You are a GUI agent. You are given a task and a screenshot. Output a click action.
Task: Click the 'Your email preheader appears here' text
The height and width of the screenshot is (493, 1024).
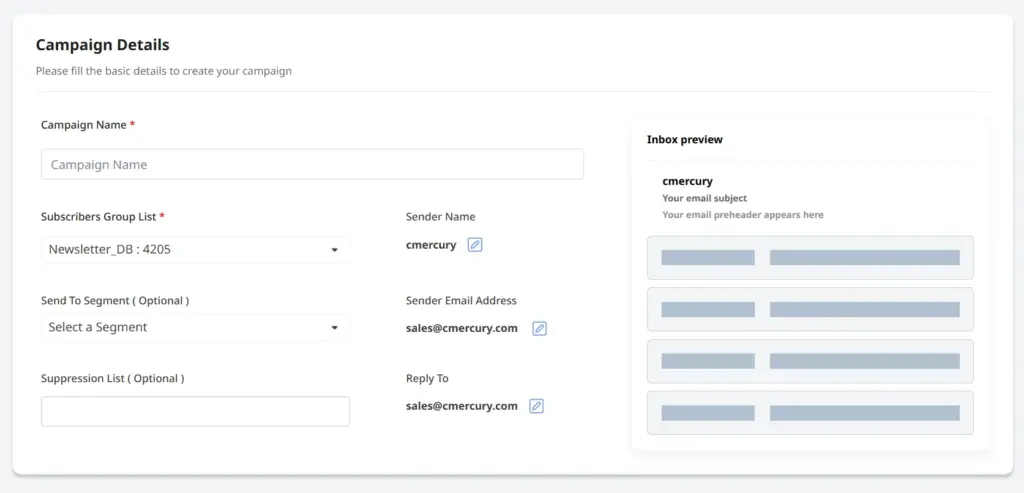pyautogui.click(x=743, y=215)
